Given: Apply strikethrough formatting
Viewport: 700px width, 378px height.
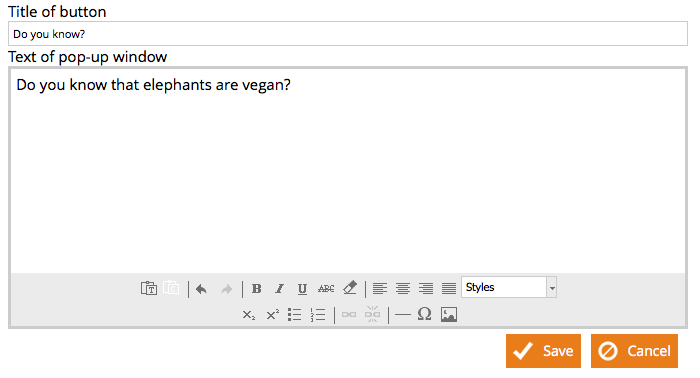Looking at the screenshot, I should 326,289.
